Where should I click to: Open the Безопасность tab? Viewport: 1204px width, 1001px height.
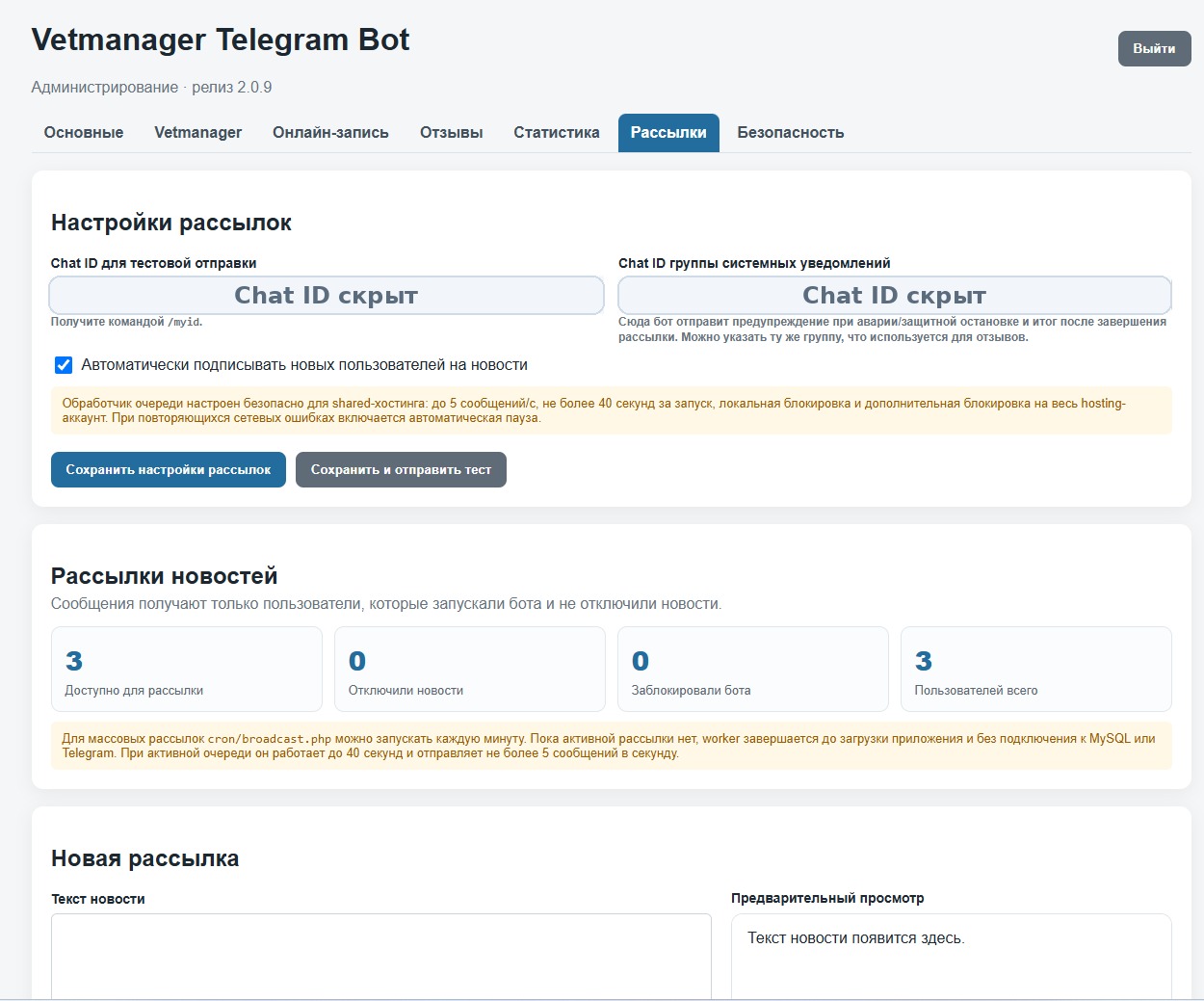click(x=791, y=133)
